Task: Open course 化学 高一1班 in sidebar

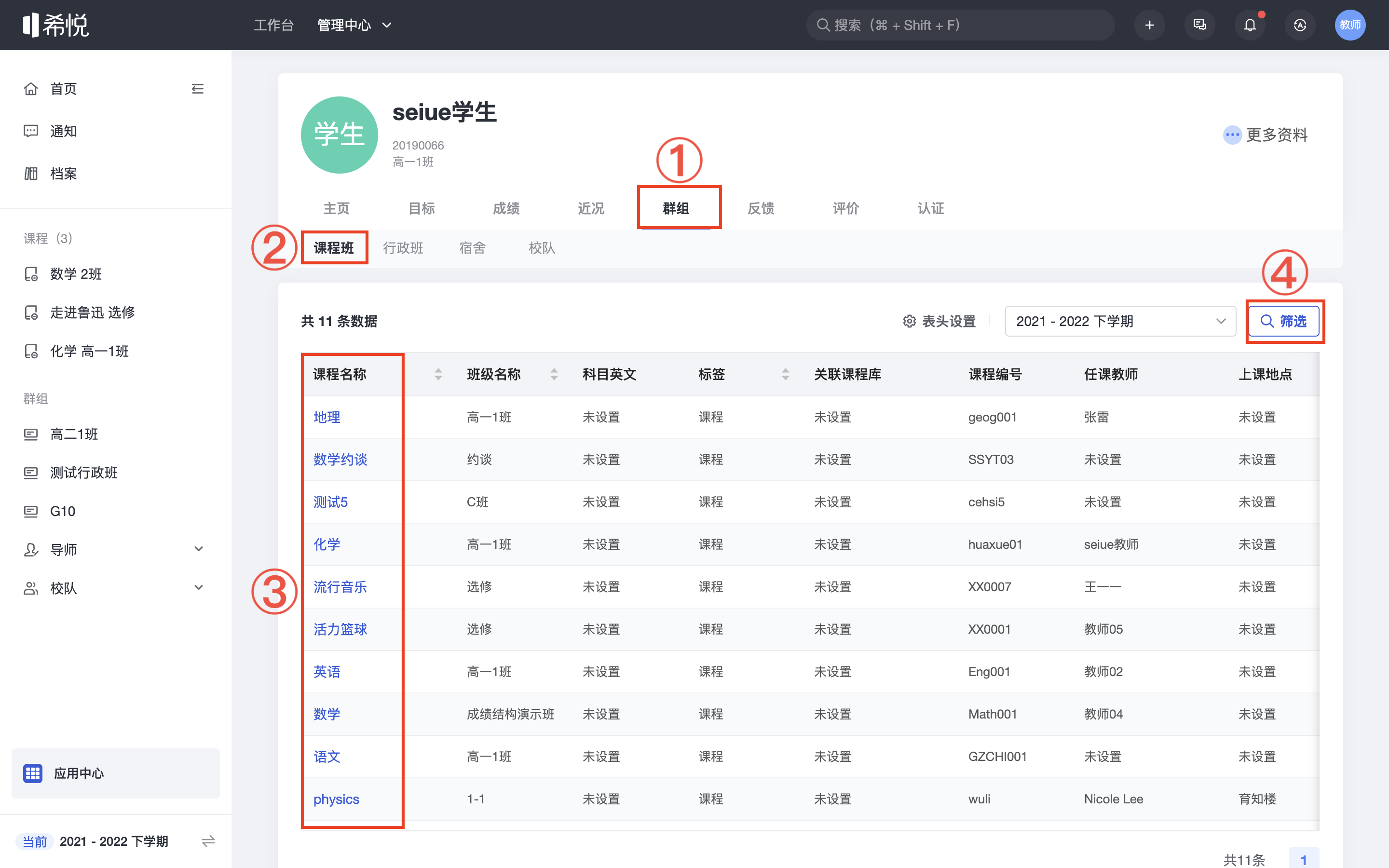Action: point(89,352)
